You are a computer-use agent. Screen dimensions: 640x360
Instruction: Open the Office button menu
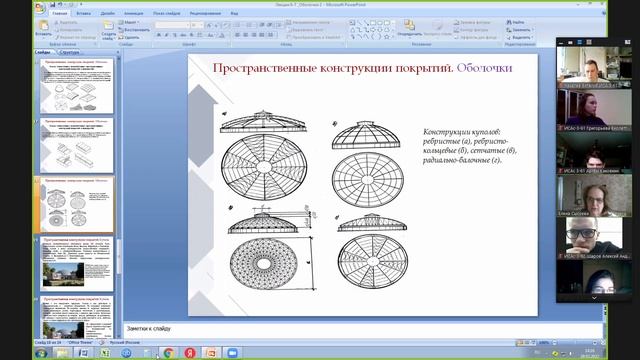40,8
